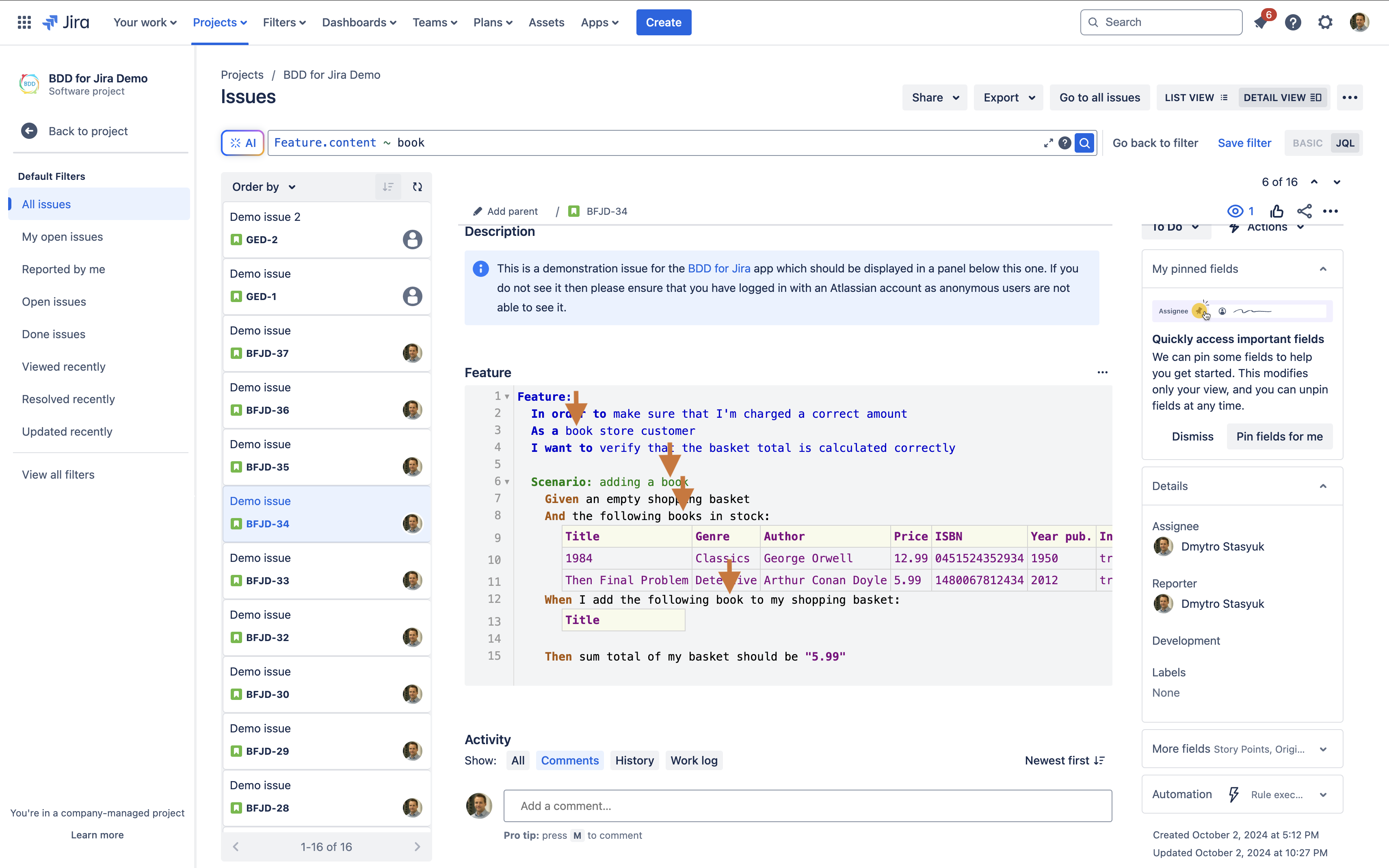The width and height of the screenshot is (1389, 868).
Task: Open the Plans menu
Action: tap(493, 22)
